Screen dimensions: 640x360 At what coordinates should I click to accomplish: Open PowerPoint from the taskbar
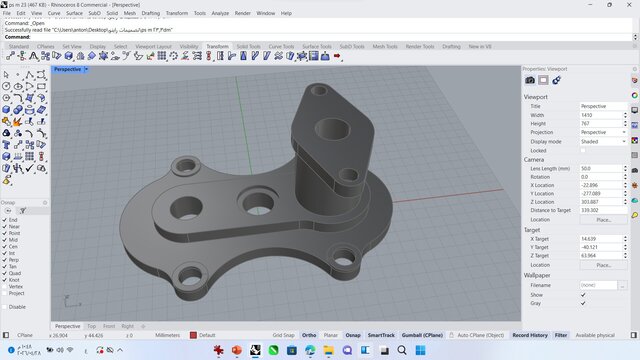236,350
